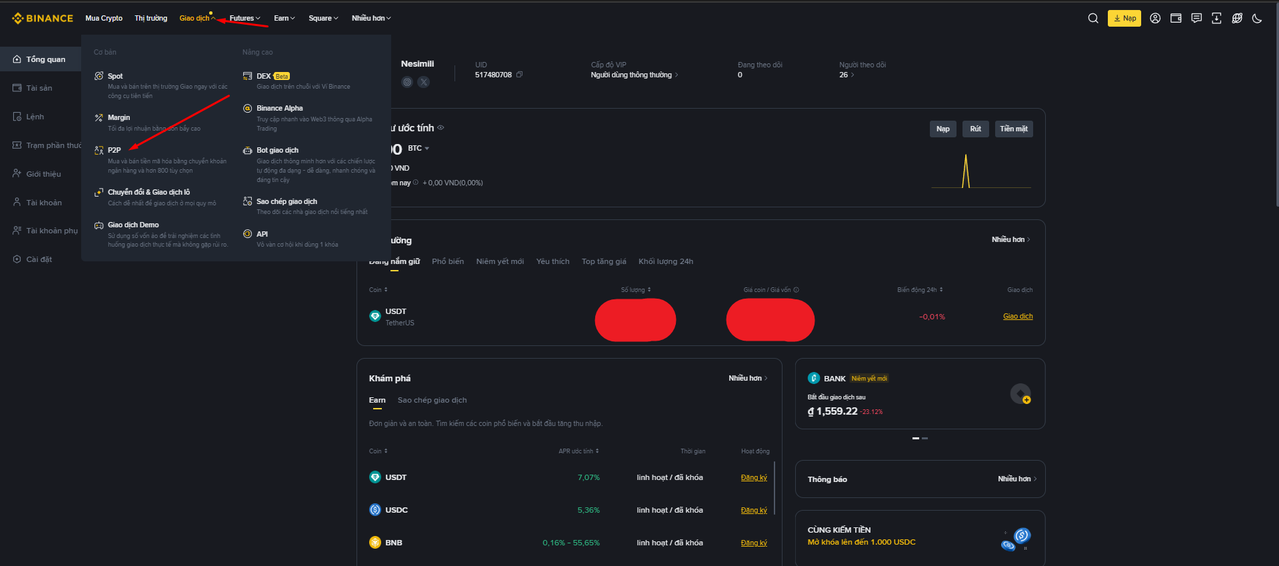Image resolution: width=1279 pixels, height=566 pixels.
Task: Click the Giới thiệu sidebar icon
Action: 17,173
